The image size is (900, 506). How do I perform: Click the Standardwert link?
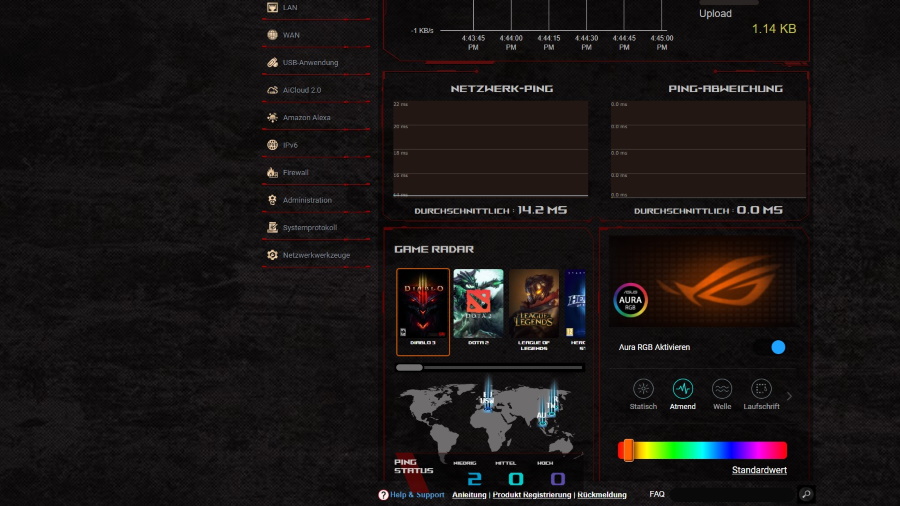759,470
